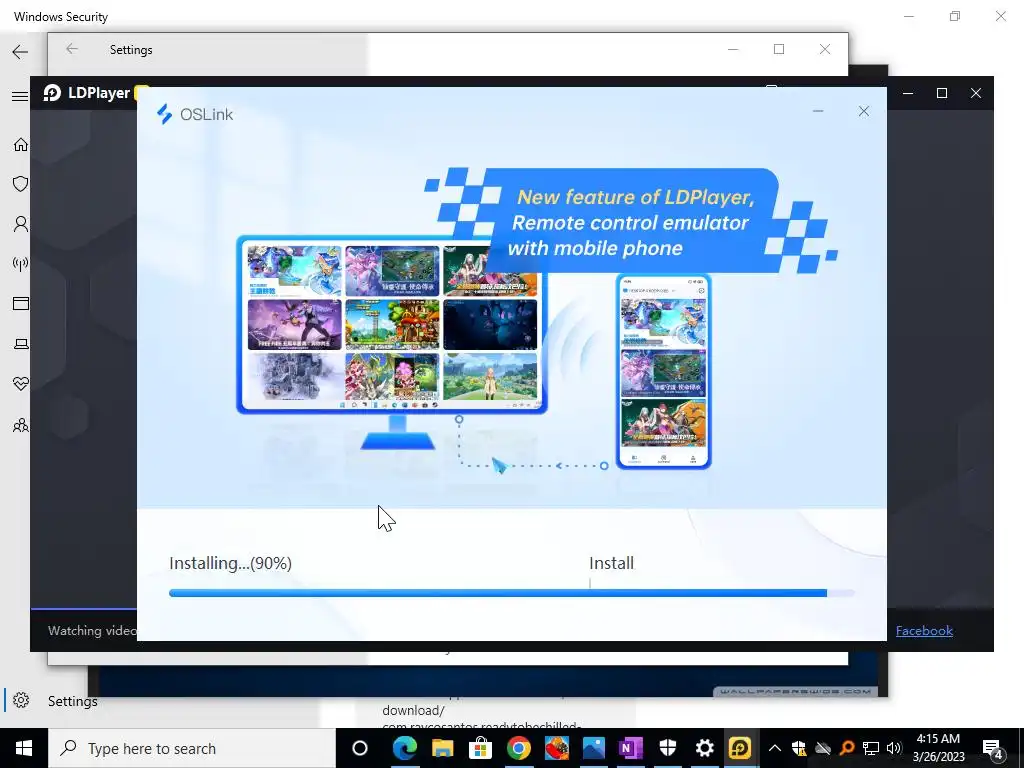1024x768 pixels.
Task: Click the Installing...(90%) status text
Action: [231, 563]
